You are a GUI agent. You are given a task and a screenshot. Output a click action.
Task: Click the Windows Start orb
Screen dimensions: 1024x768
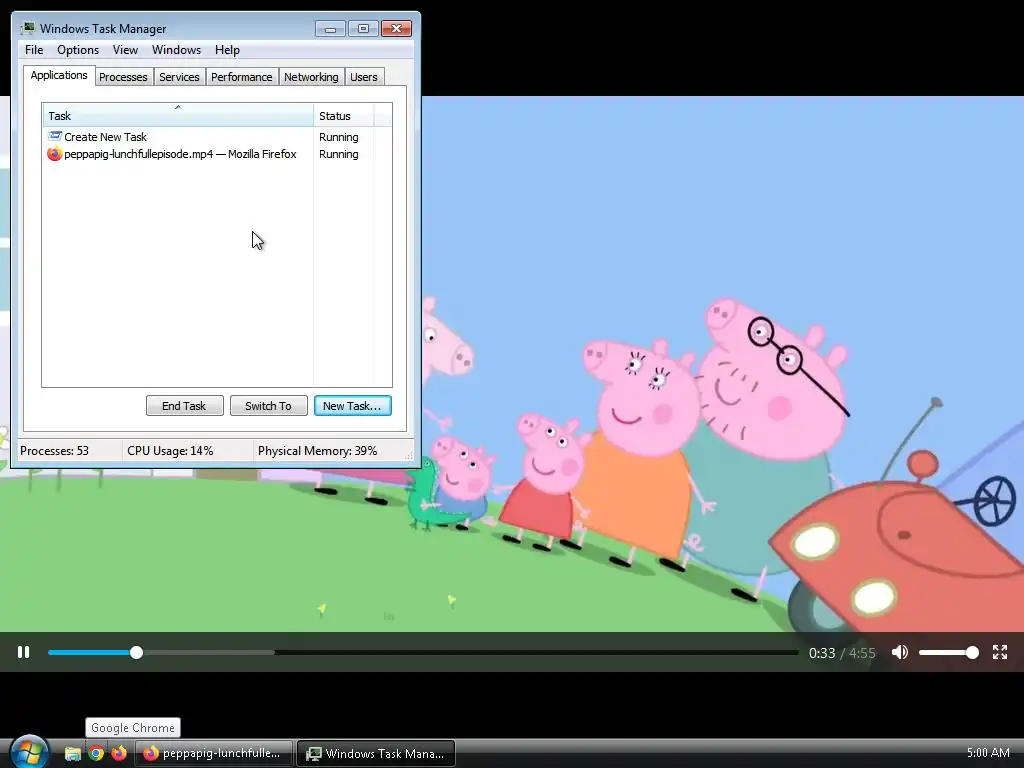[x=29, y=752]
